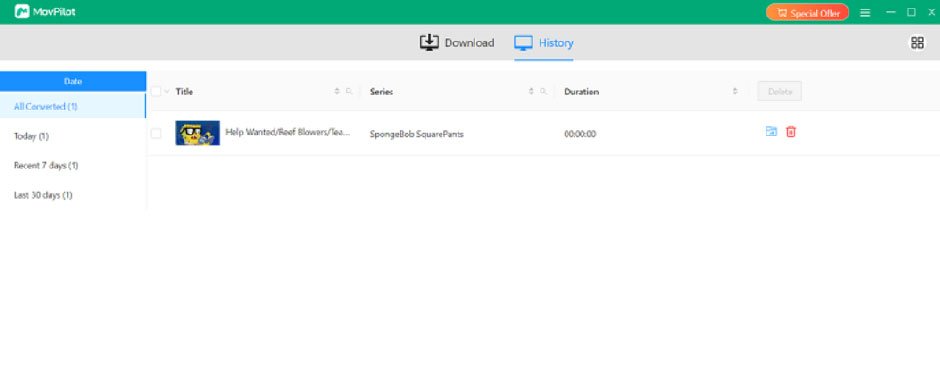This screenshot has height=386, width=940.
Task: Click the SpongeBob SquarePants series text
Action: pyautogui.click(x=417, y=134)
